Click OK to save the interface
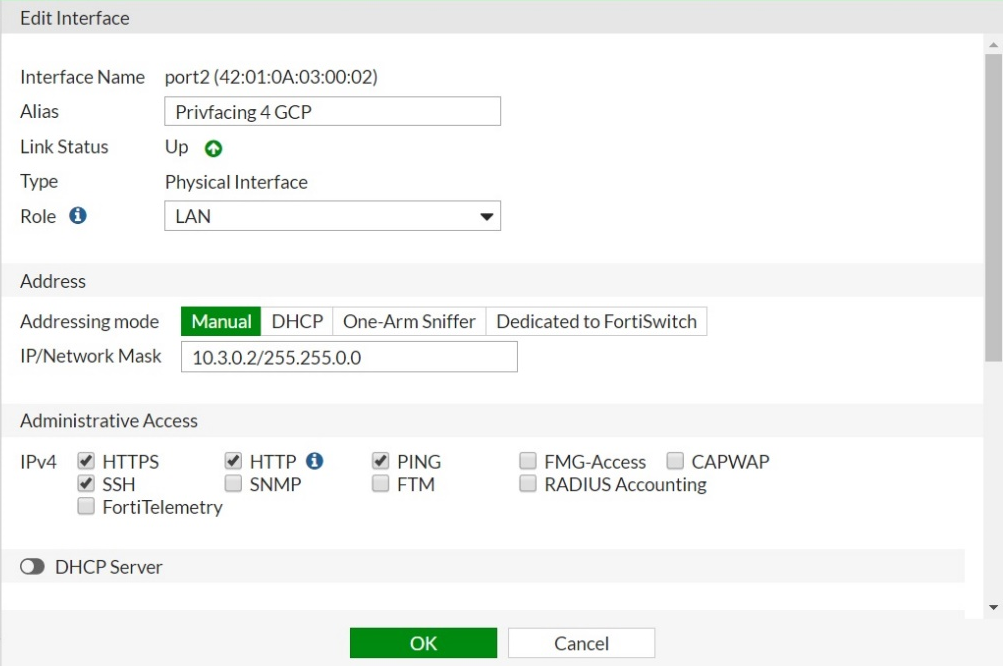Image resolution: width=1003 pixels, height=666 pixels. (x=422, y=642)
